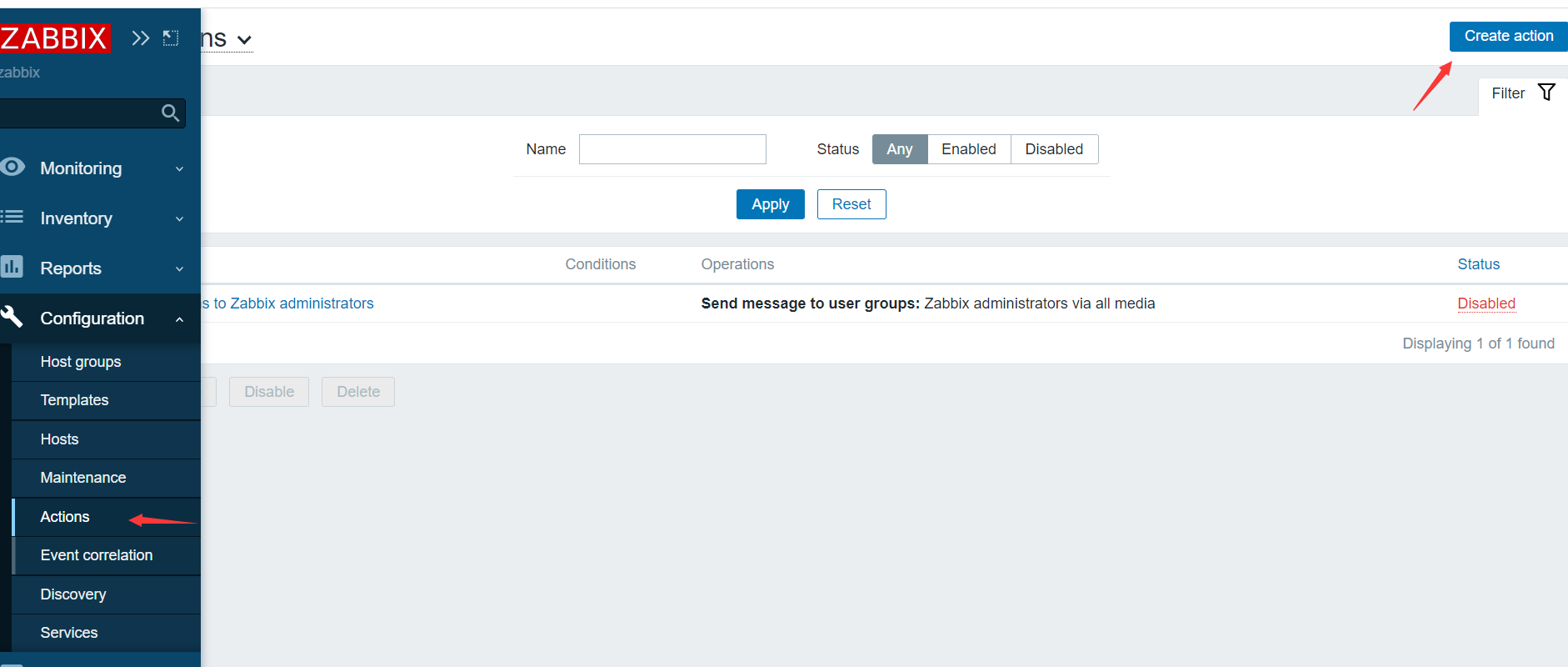The image size is (1568, 667).
Task: Click the Configuration menu label
Action: pyautogui.click(x=92, y=318)
